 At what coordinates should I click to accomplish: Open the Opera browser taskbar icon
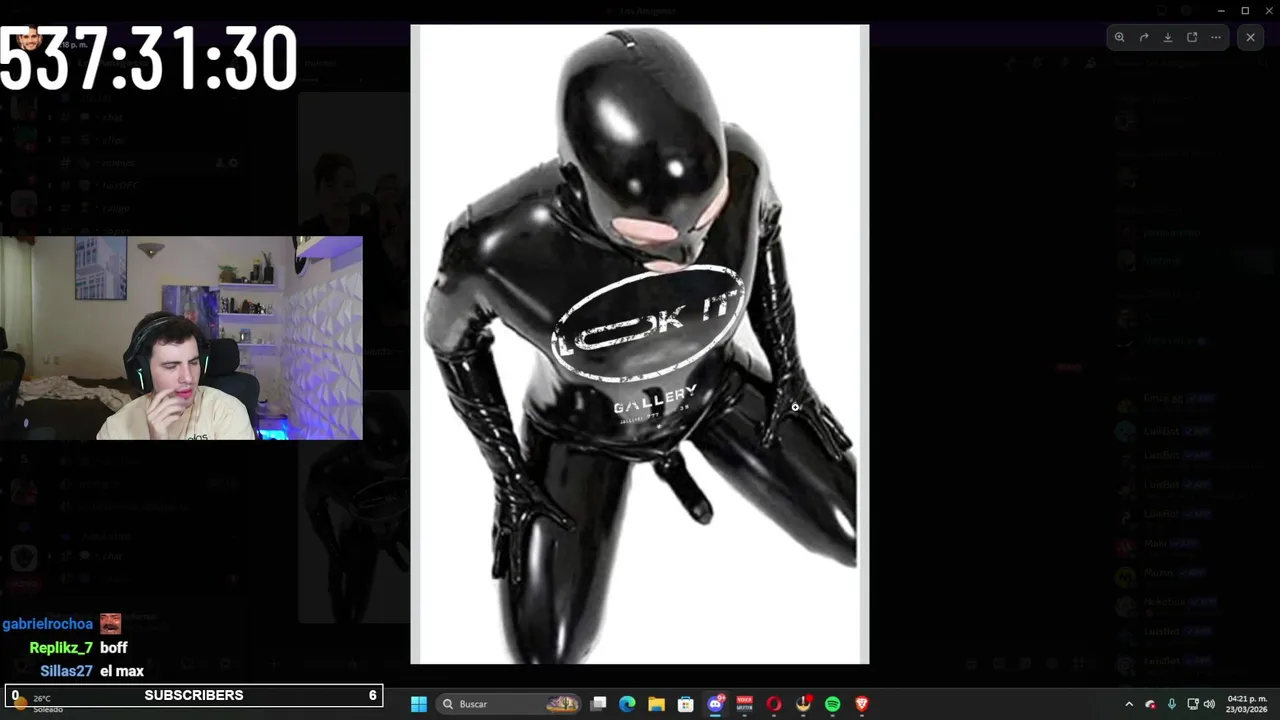(x=774, y=704)
